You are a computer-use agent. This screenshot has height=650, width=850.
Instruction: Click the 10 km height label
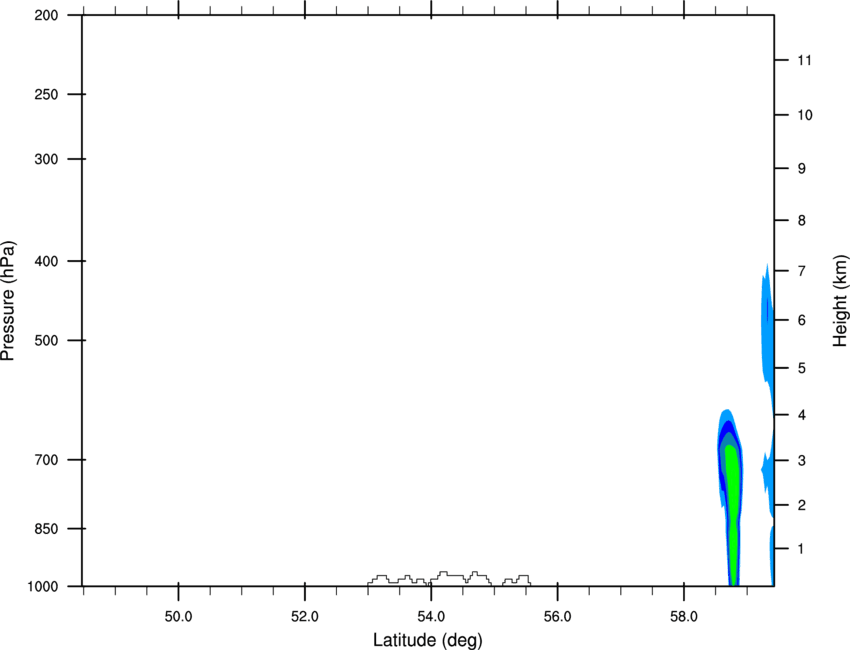tap(805, 115)
